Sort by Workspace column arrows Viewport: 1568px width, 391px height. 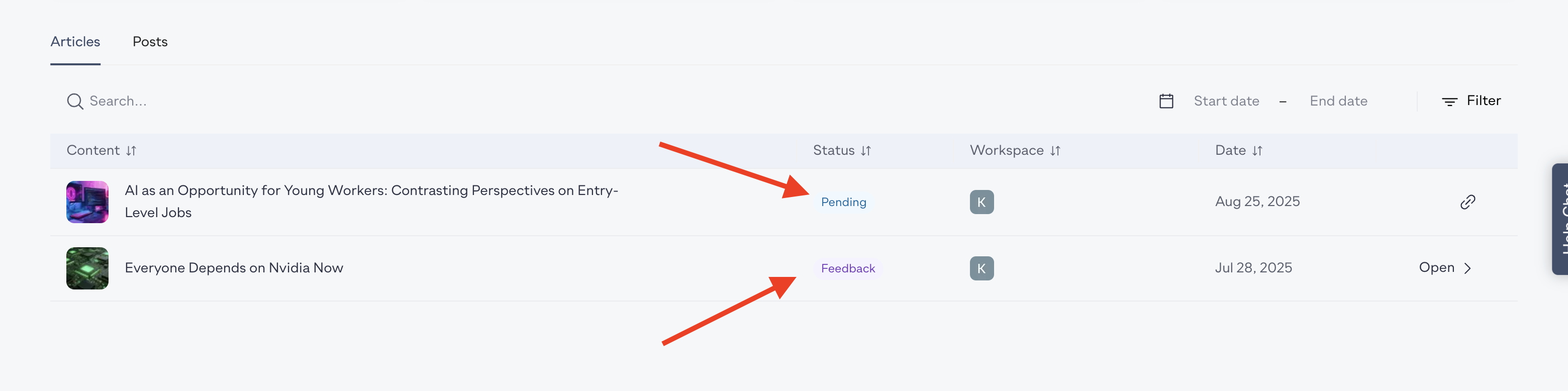point(1055,151)
